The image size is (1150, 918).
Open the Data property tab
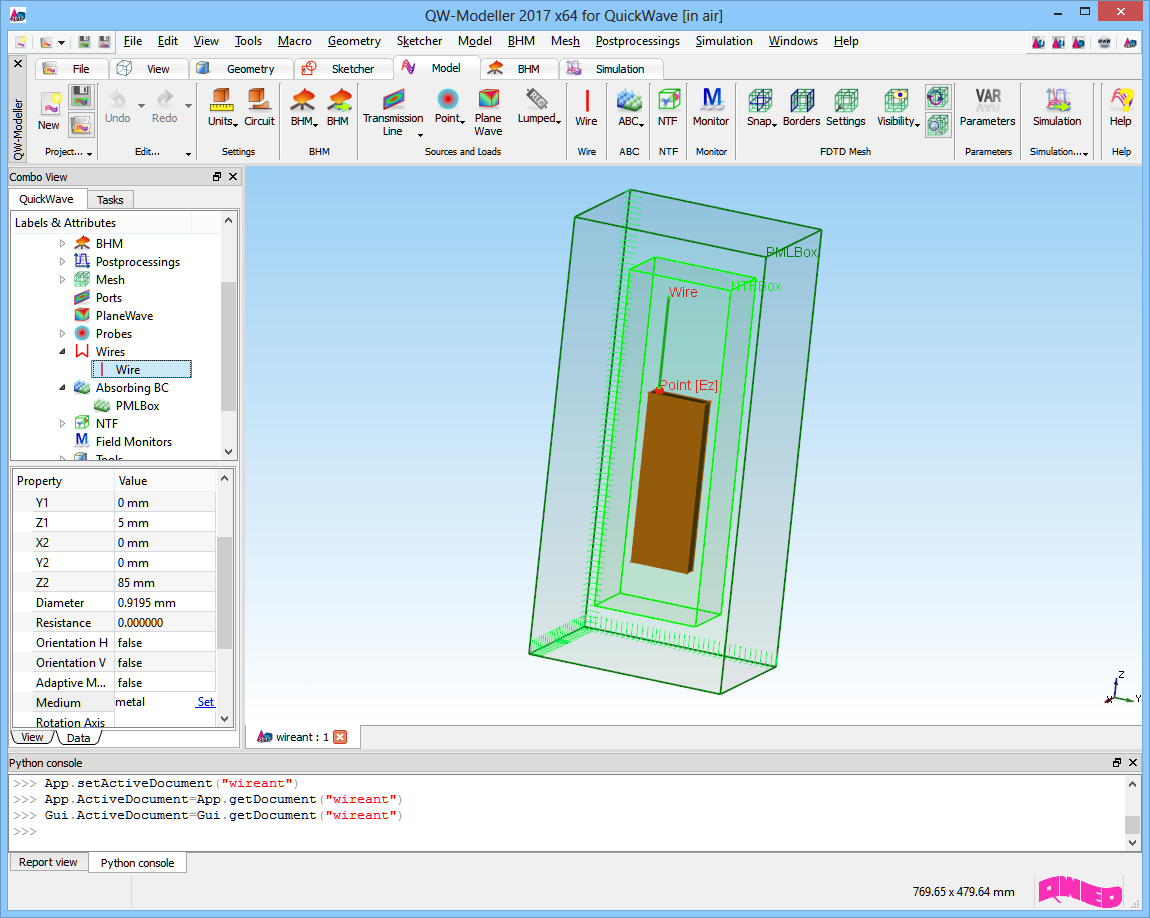[x=78, y=738]
